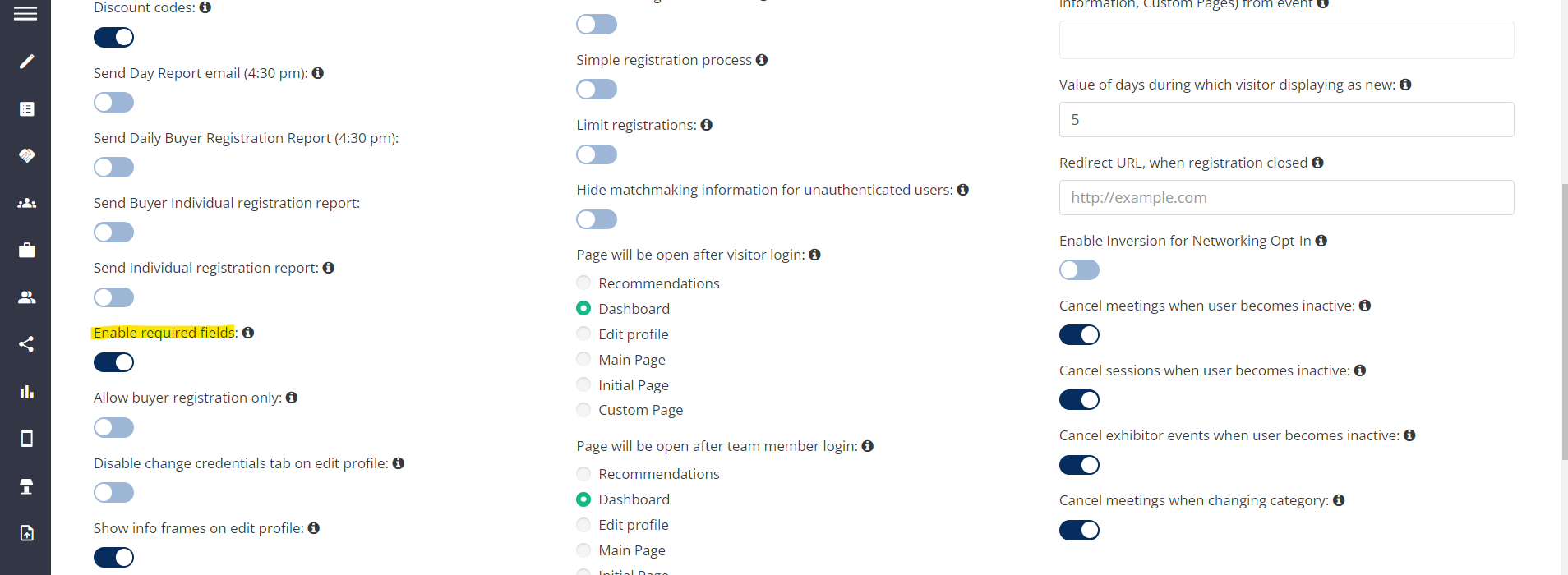Click info icon next to Enable required fields

click(248, 333)
